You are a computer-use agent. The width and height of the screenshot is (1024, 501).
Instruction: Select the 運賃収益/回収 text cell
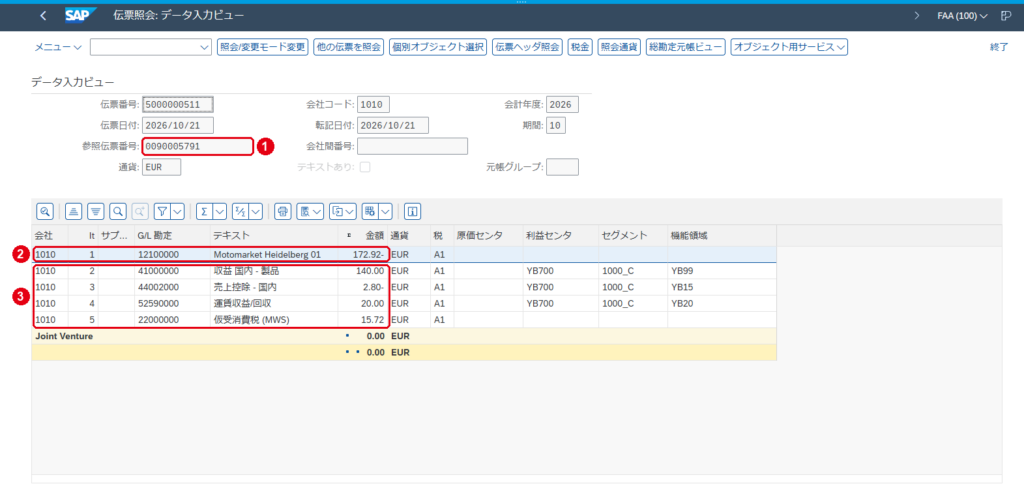pos(273,303)
